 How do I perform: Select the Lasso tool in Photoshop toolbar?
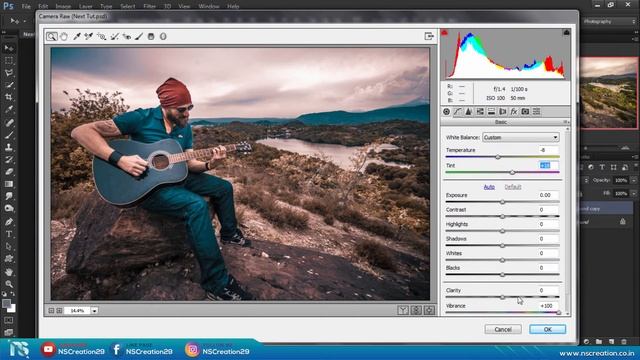coord(9,73)
